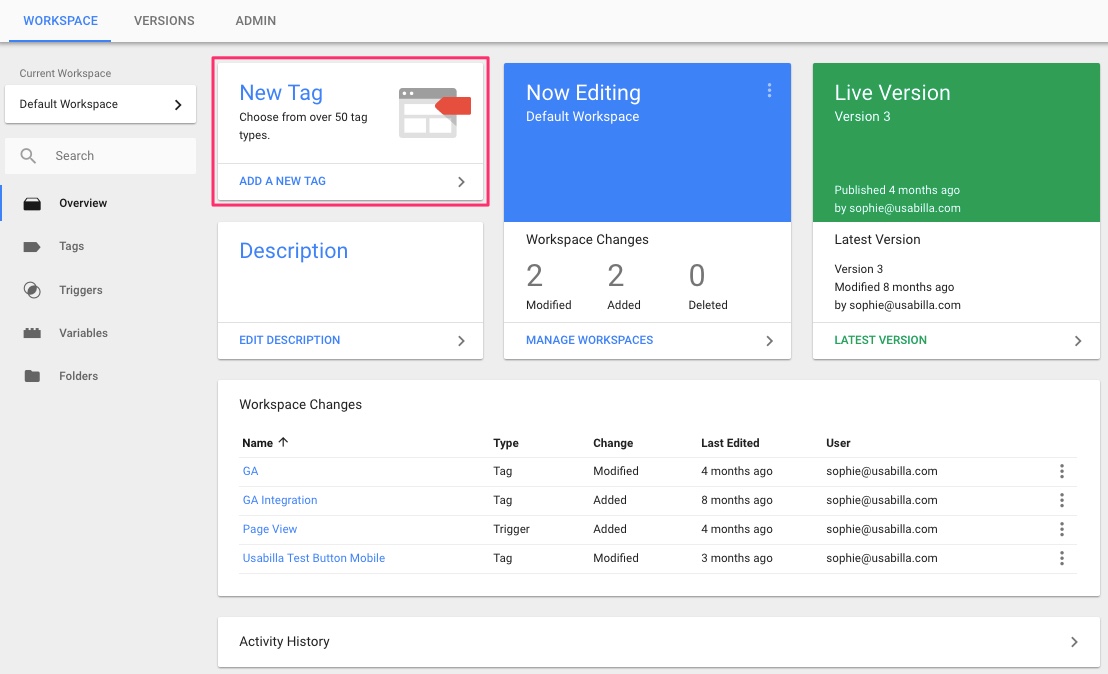Switch to the Versions tab

pos(163,20)
